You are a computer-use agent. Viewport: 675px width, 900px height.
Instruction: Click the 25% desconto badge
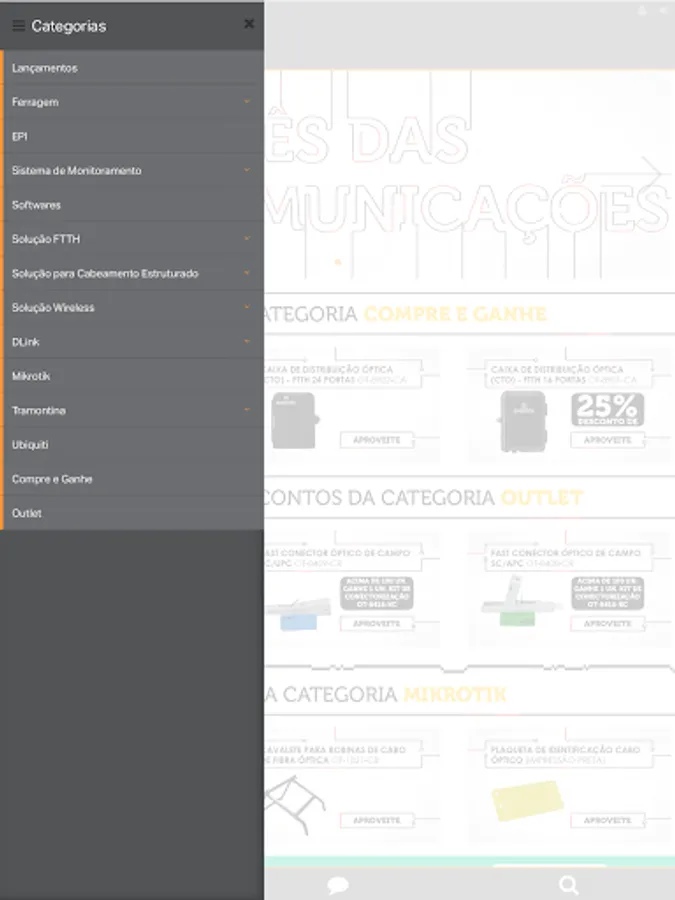click(x=607, y=409)
